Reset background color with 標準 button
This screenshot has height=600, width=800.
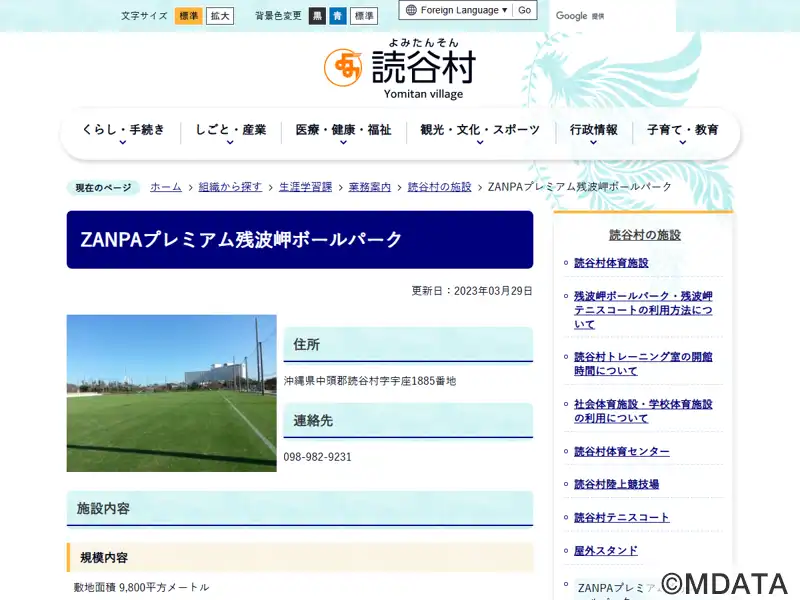365,16
